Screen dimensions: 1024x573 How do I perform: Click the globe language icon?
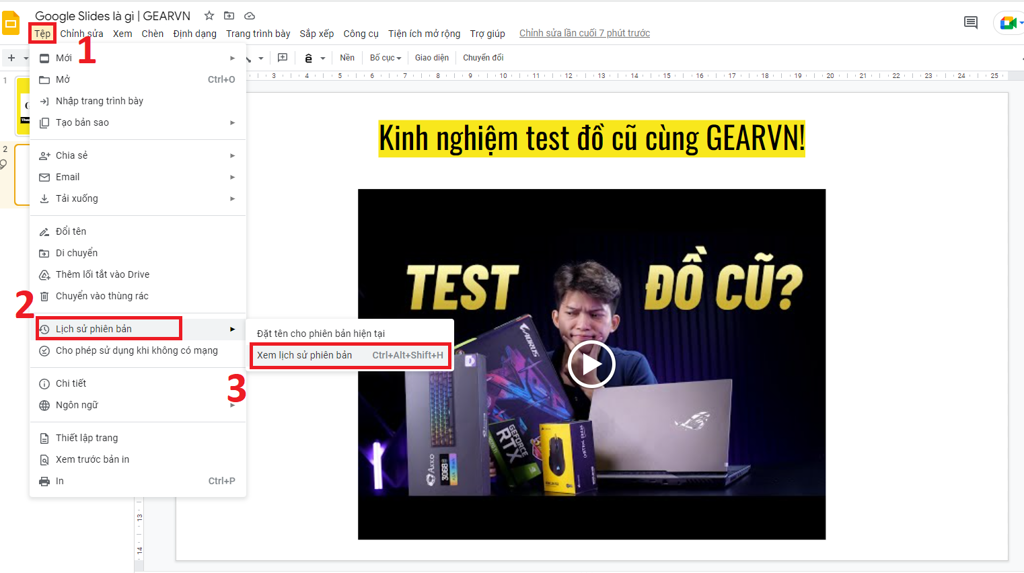pos(44,405)
